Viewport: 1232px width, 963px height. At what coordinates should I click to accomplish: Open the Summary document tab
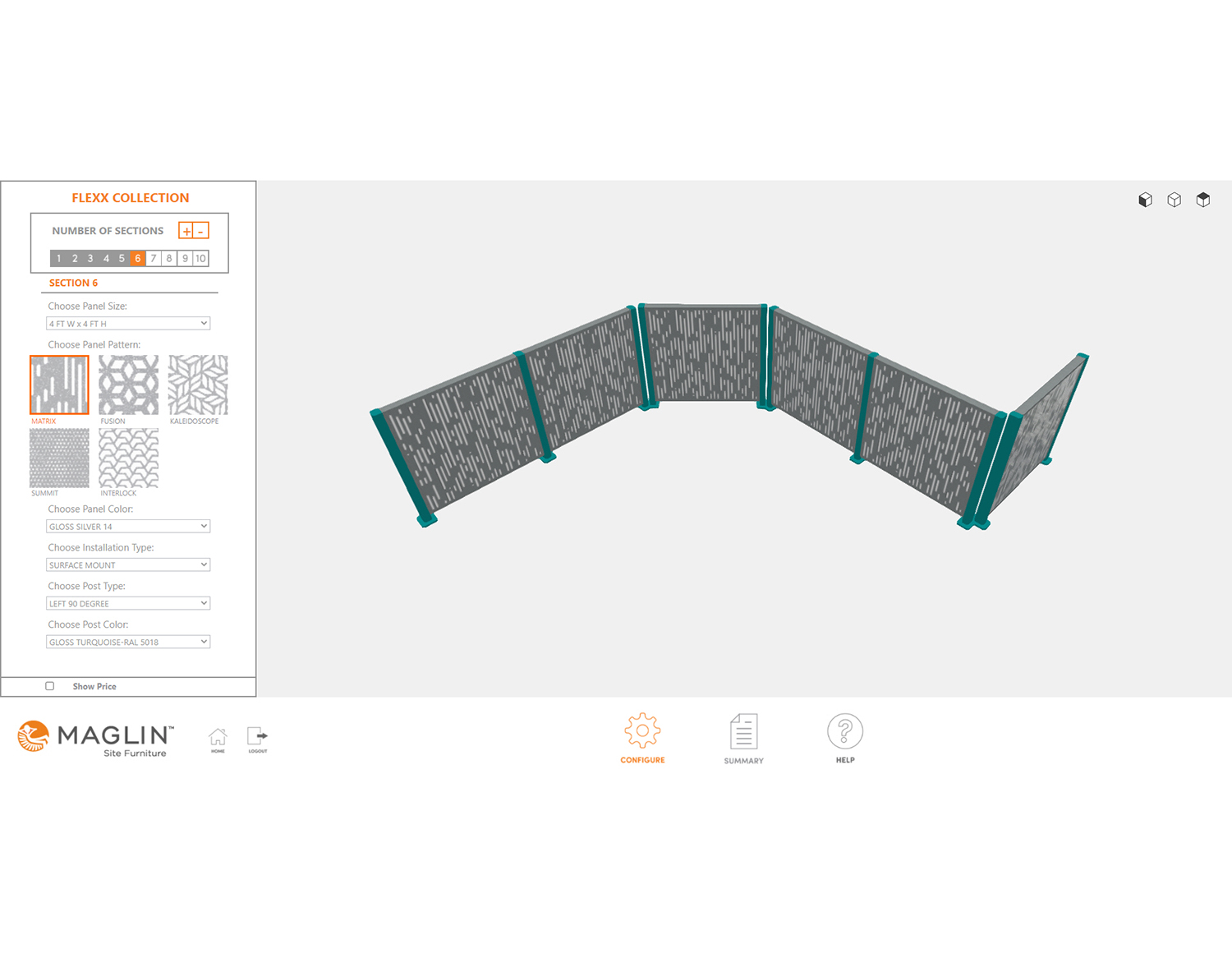743,739
